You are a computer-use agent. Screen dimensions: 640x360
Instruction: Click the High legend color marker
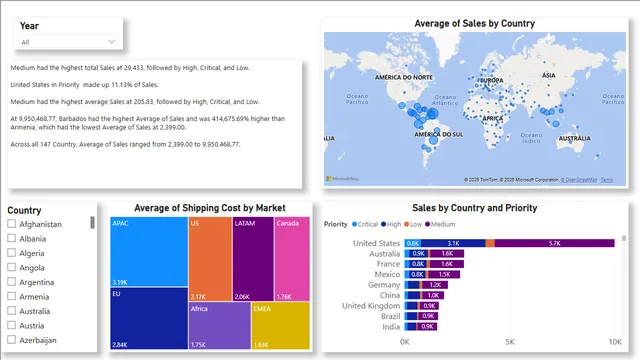coord(383,224)
